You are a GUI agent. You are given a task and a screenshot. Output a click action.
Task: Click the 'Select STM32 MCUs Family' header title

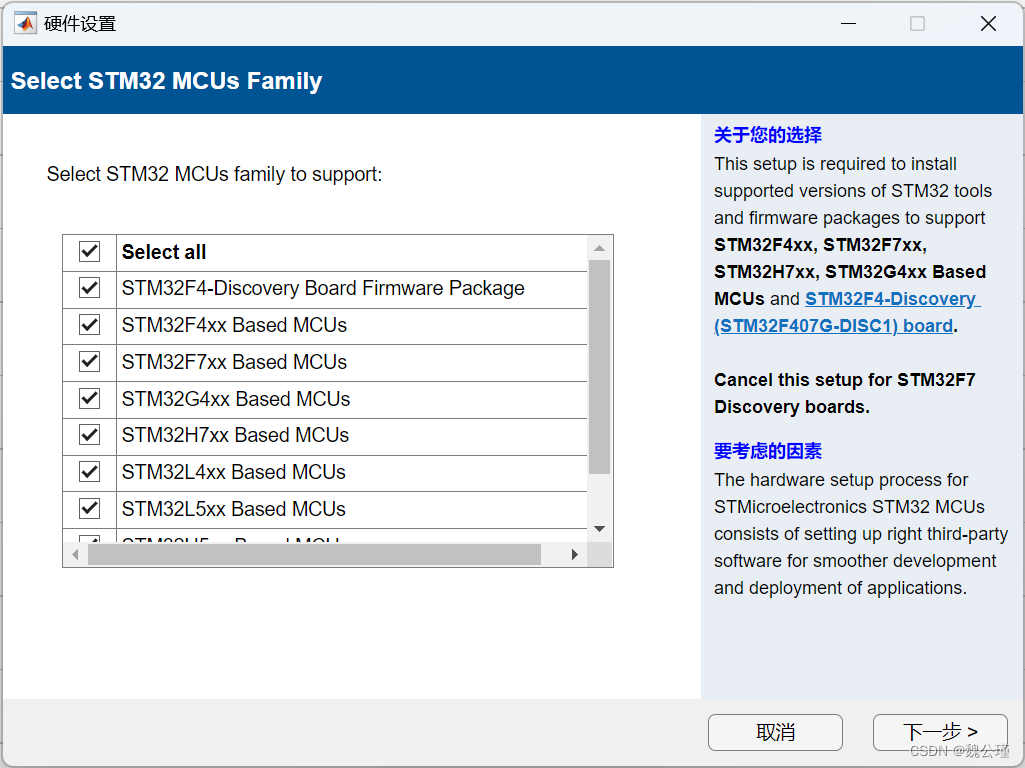[x=167, y=81]
